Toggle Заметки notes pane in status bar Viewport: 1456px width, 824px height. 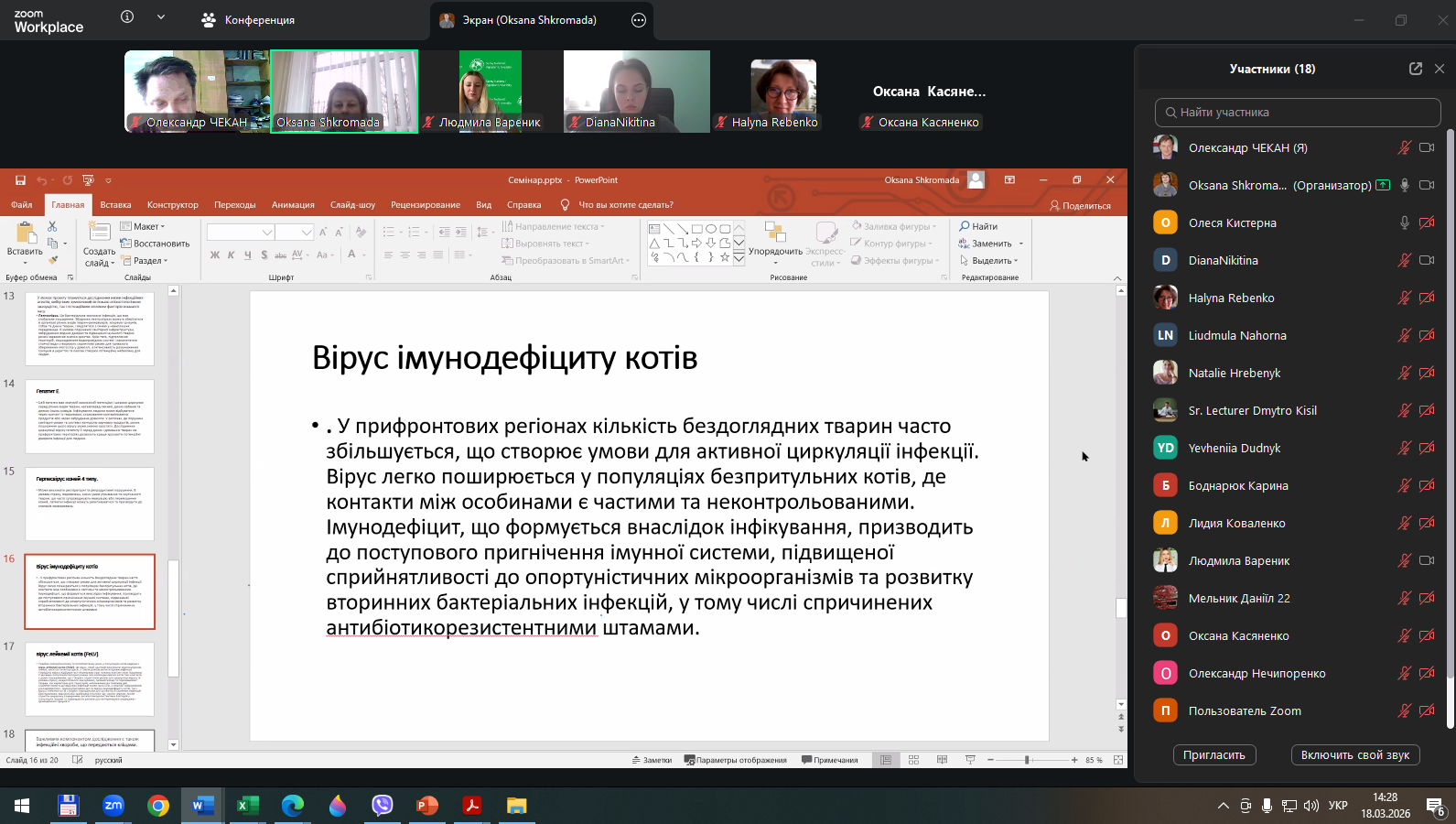click(x=652, y=760)
